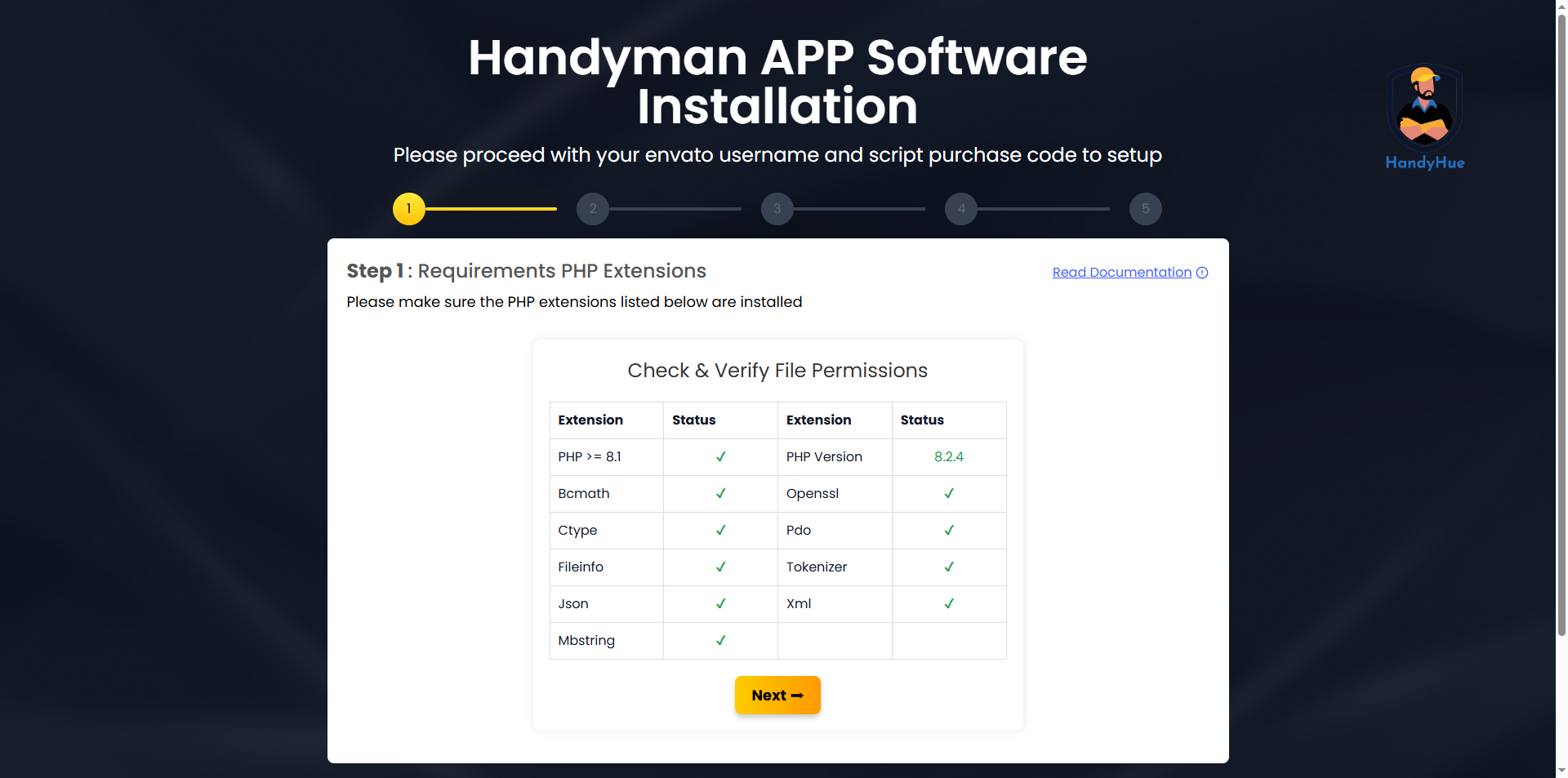The image size is (1568, 778).
Task: Click the Mbstring status checkmark
Action: pyautogui.click(x=720, y=640)
